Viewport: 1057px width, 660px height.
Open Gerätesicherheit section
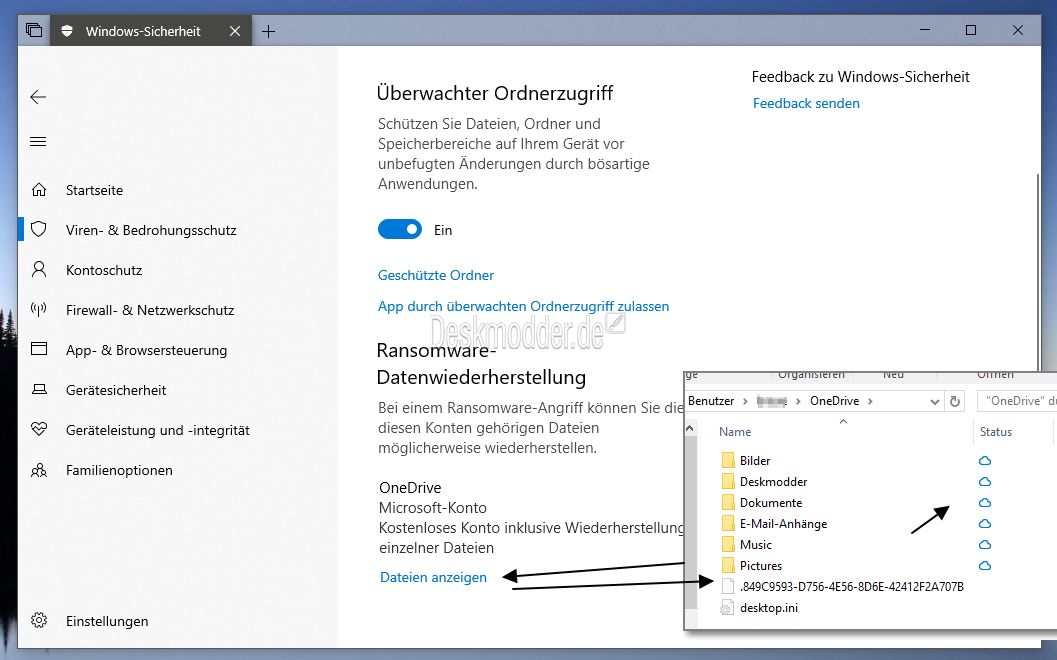pos(116,390)
